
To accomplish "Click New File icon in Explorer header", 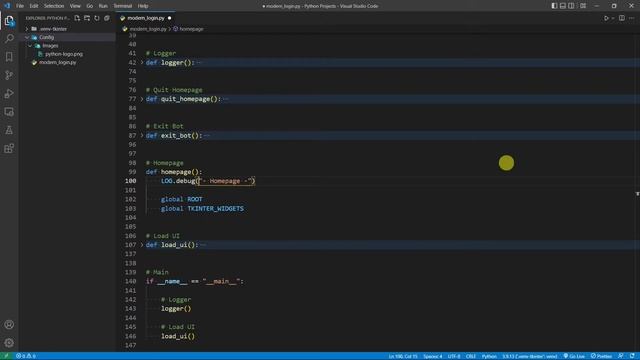I will 77,18.
